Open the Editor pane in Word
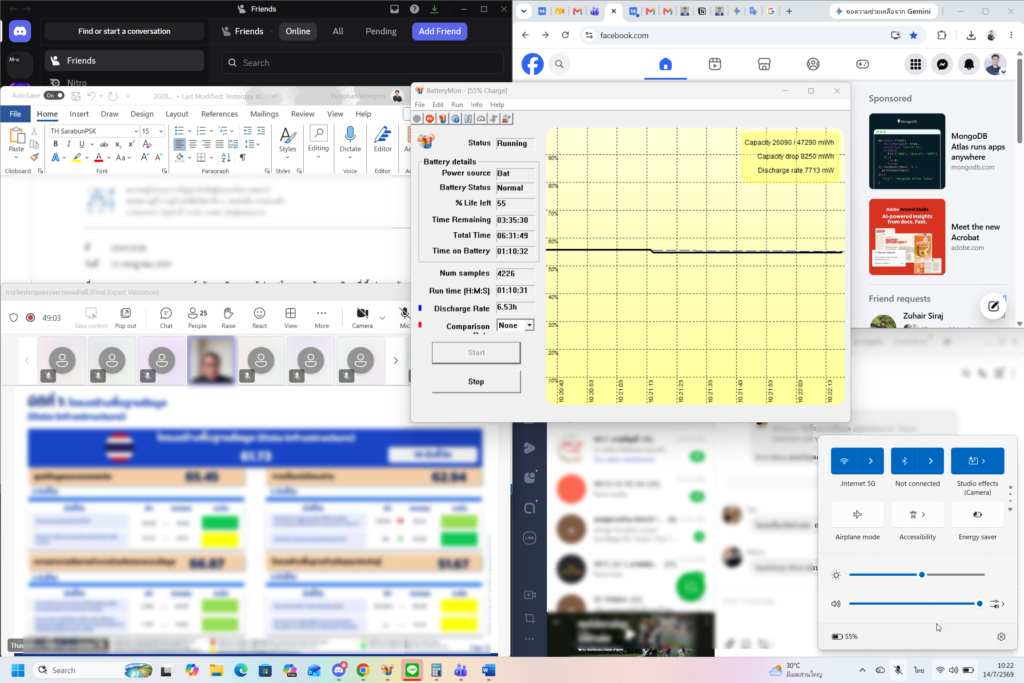This screenshot has width=1024, height=683. (x=383, y=140)
